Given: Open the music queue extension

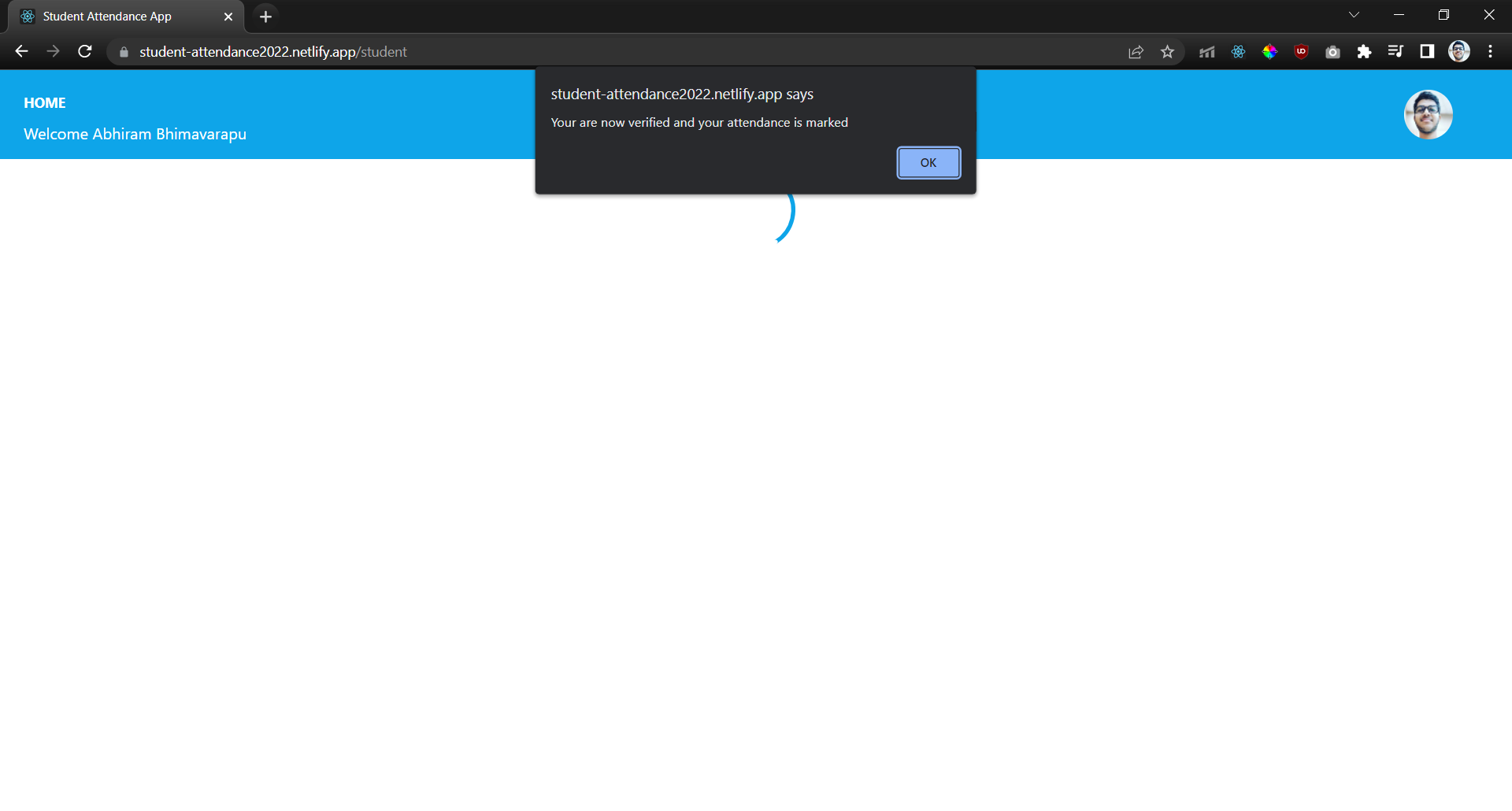Looking at the screenshot, I should (1395, 51).
